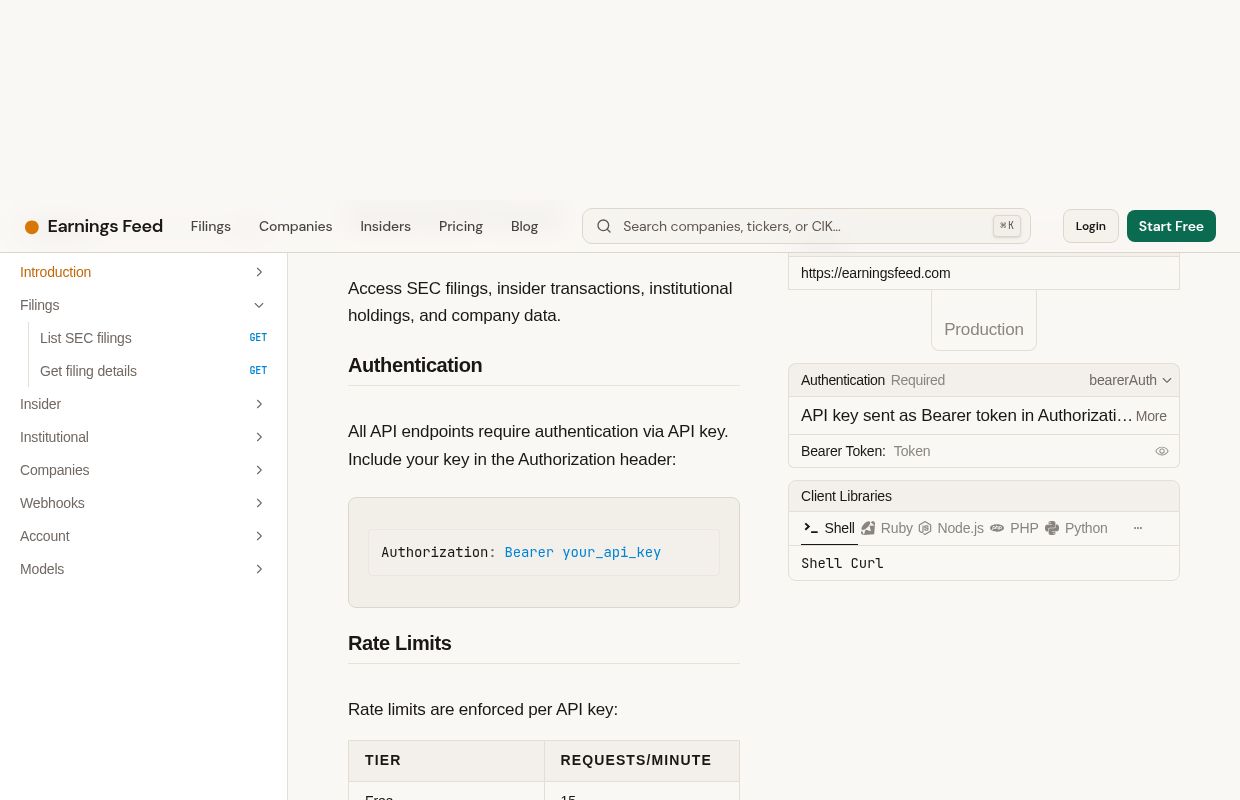Click the Client Libraries panel header
1240x800 pixels.
point(984,496)
